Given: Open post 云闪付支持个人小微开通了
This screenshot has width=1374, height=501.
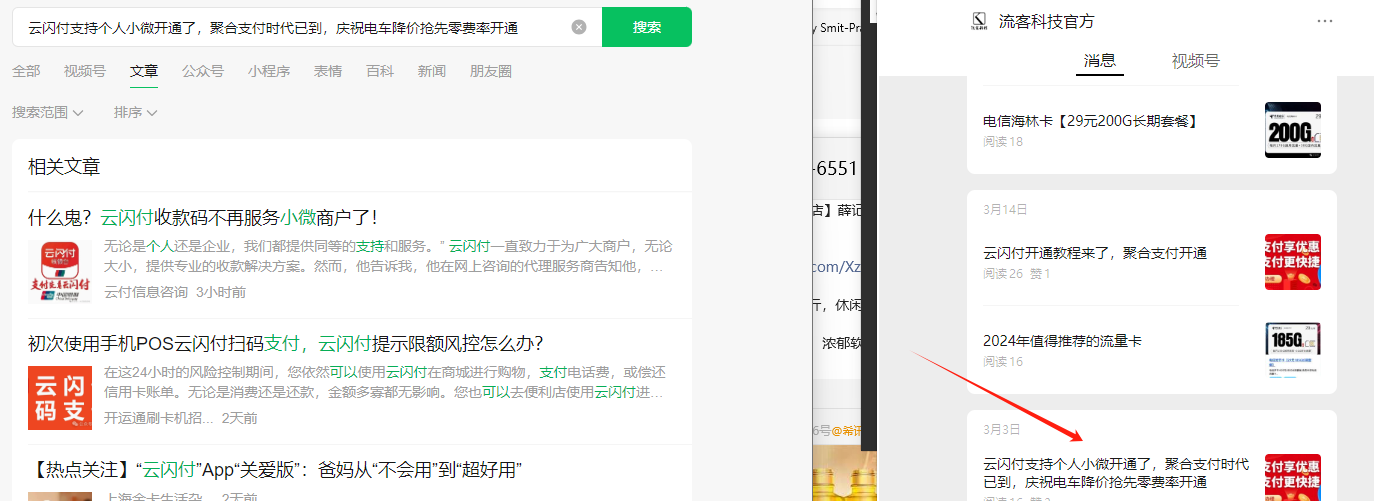Looking at the screenshot, I should click(x=1116, y=473).
